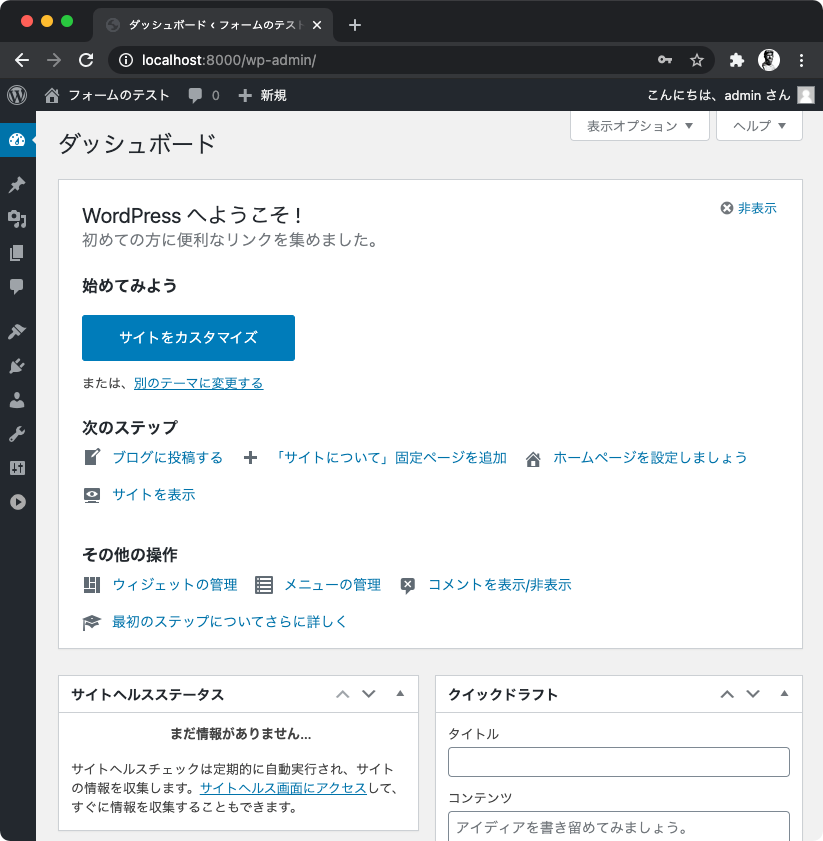The image size is (823, 841).
Task: Click the browser back arrow
Action: 22,60
